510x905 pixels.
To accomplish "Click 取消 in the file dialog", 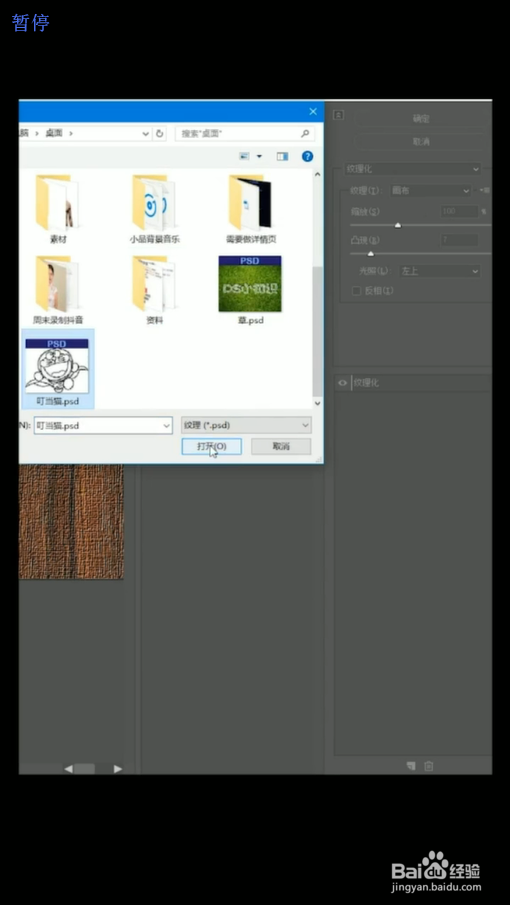I will [281, 446].
